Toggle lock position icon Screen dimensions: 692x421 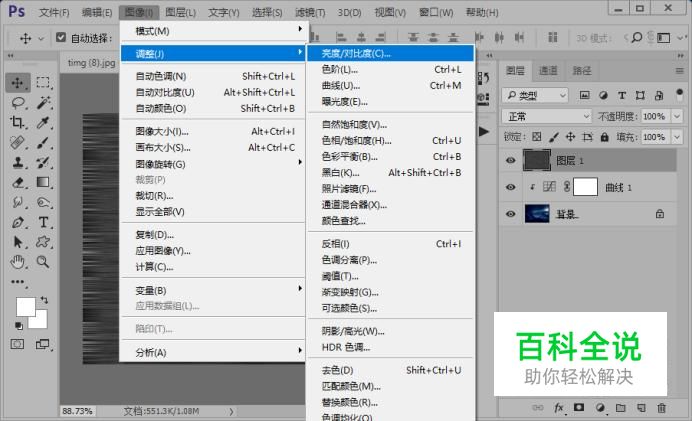pos(570,137)
